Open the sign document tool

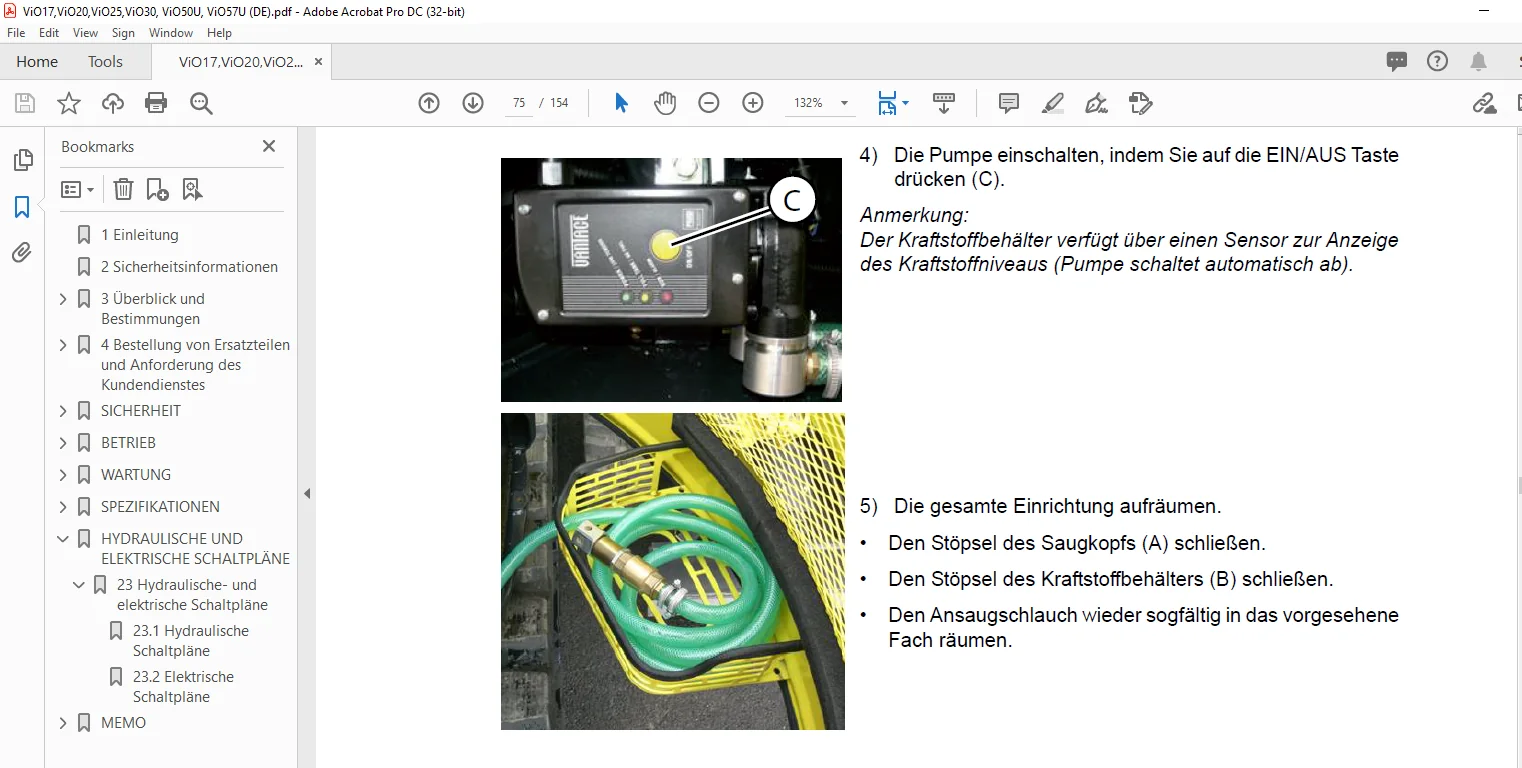(x=1097, y=103)
